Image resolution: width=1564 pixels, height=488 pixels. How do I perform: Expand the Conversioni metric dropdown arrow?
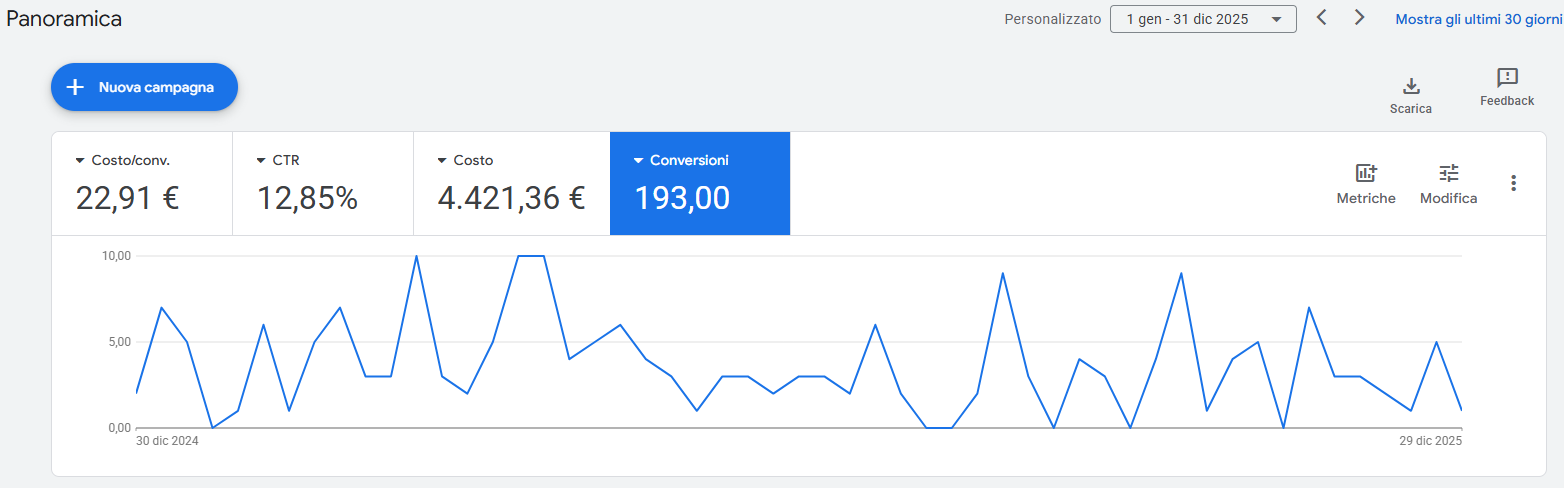point(638,161)
